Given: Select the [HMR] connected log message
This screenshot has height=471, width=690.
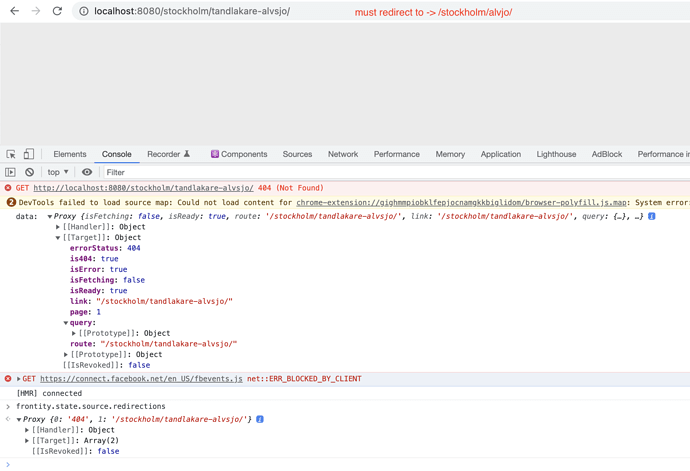Looking at the screenshot, I should pyautogui.click(x=49, y=394).
